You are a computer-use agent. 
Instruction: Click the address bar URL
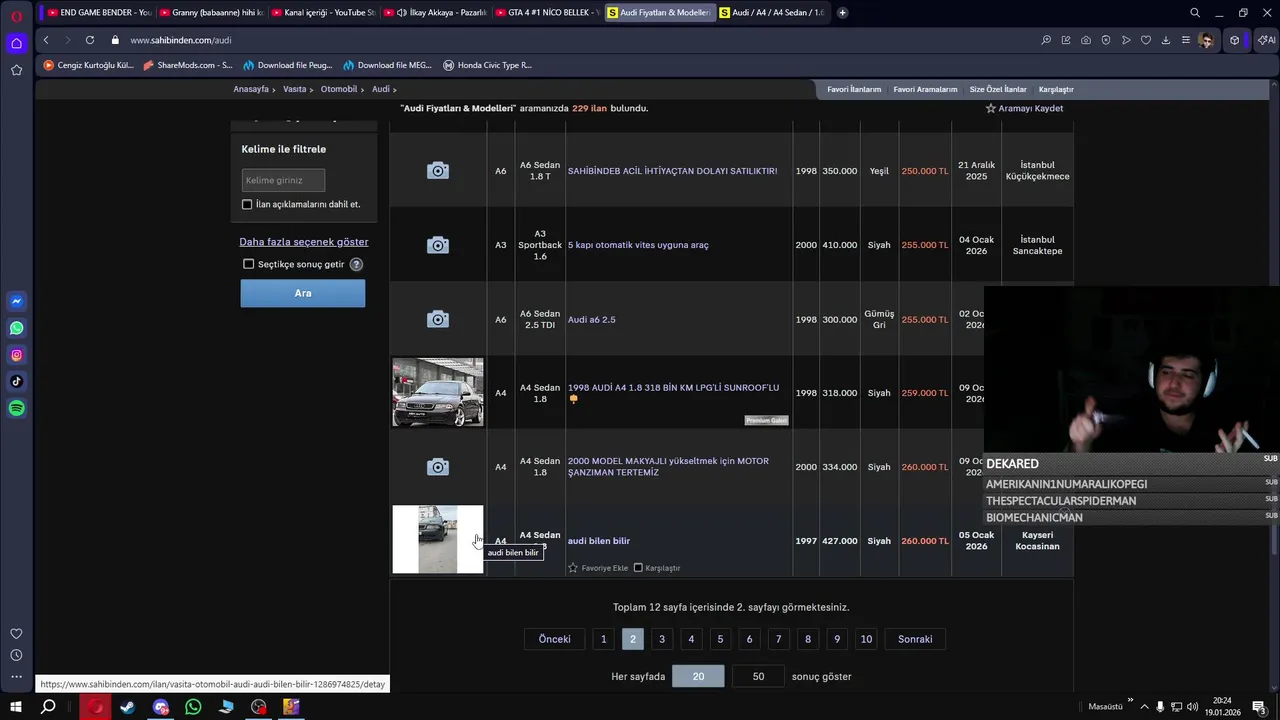click(180, 40)
